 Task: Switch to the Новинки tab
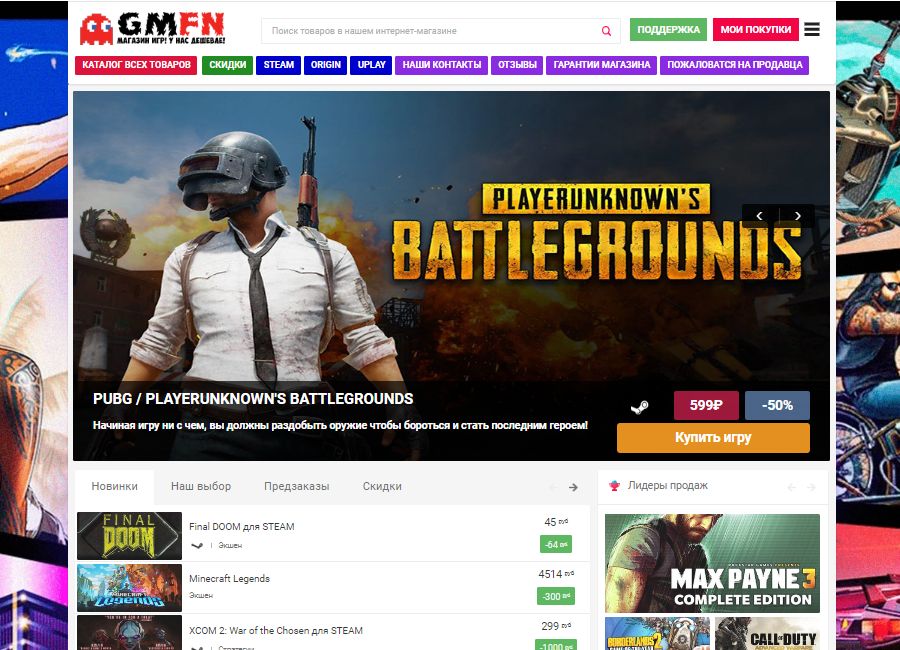coord(114,486)
